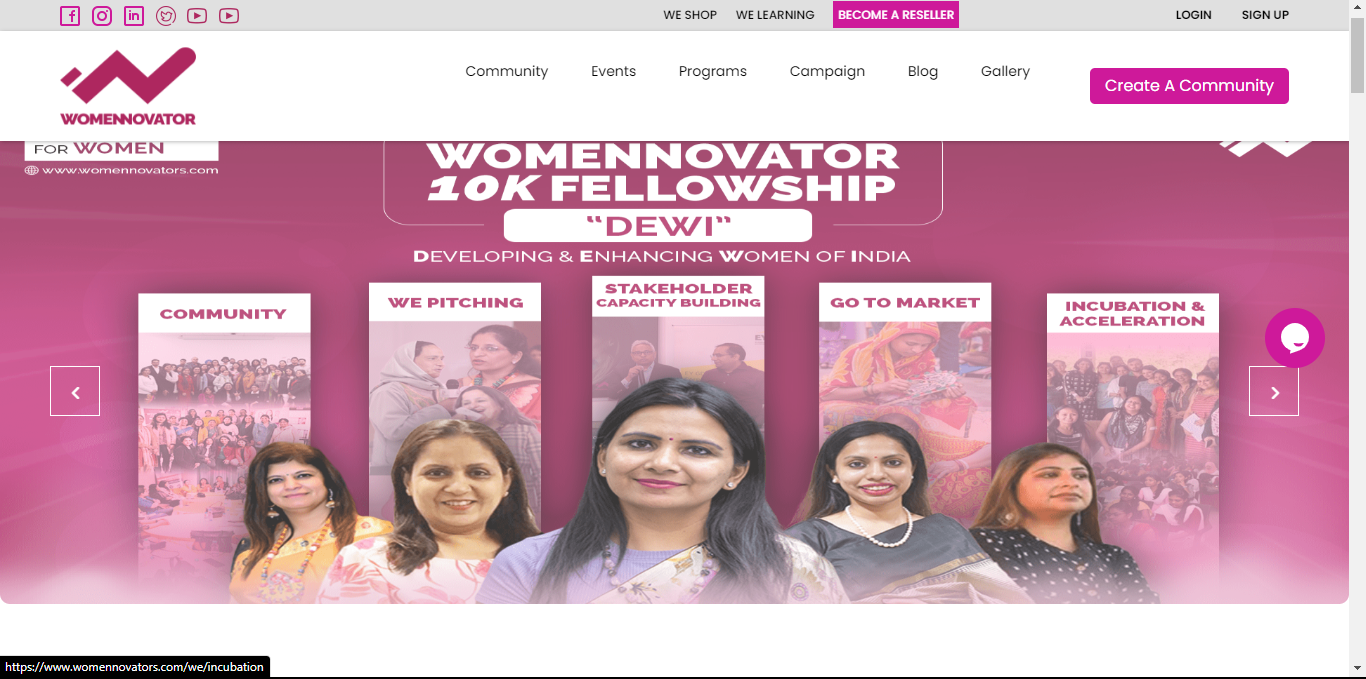Go to previous carousel slide arrow
This screenshot has height=679, width=1366.
(75, 391)
